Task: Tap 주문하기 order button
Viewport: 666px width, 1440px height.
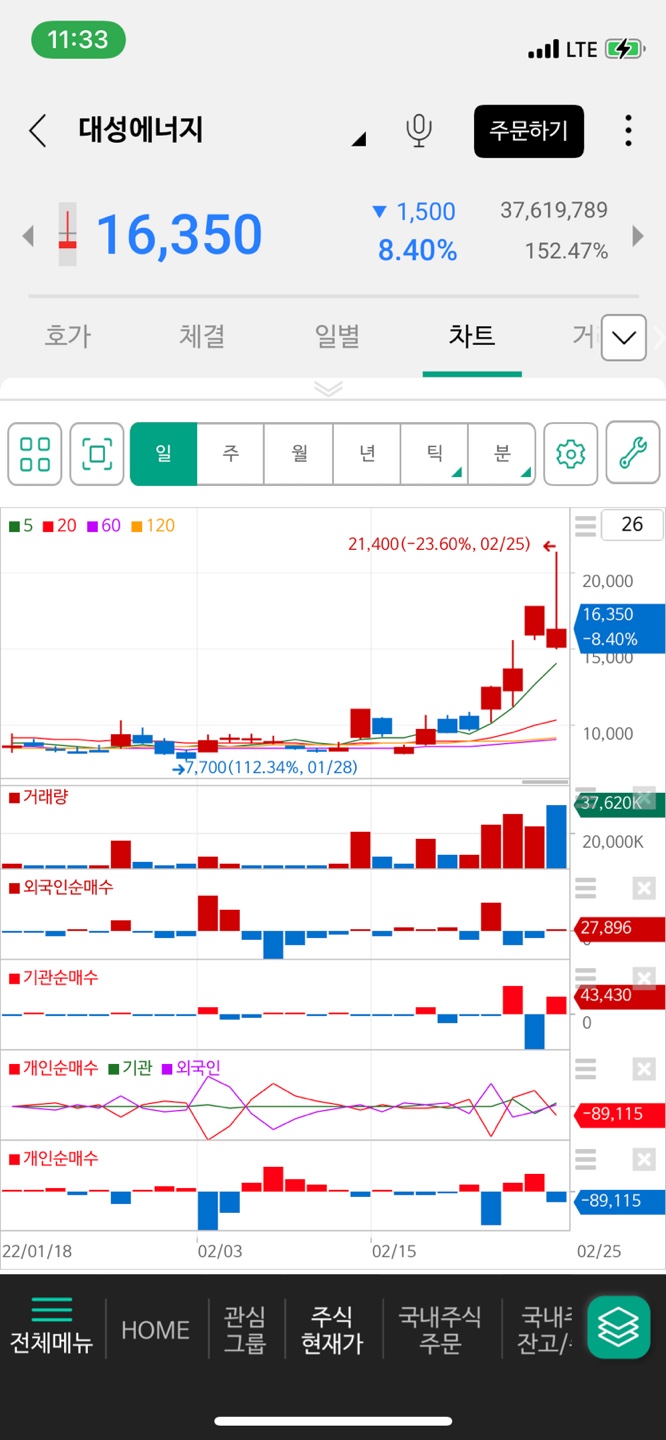Action: 529,131
